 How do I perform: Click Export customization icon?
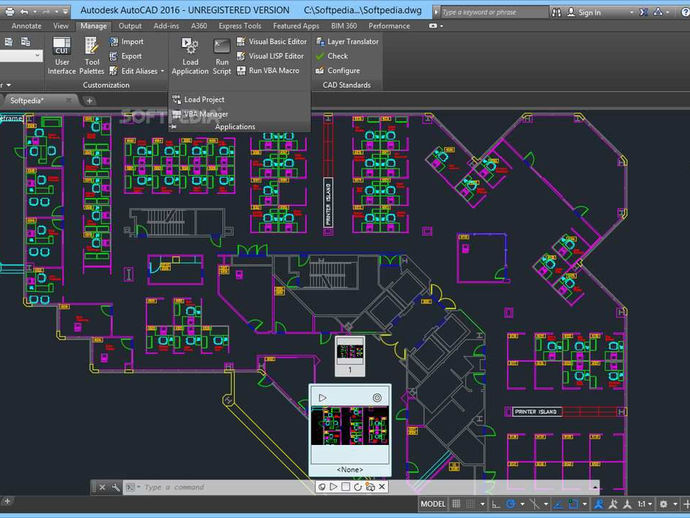[x=114, y=56]
